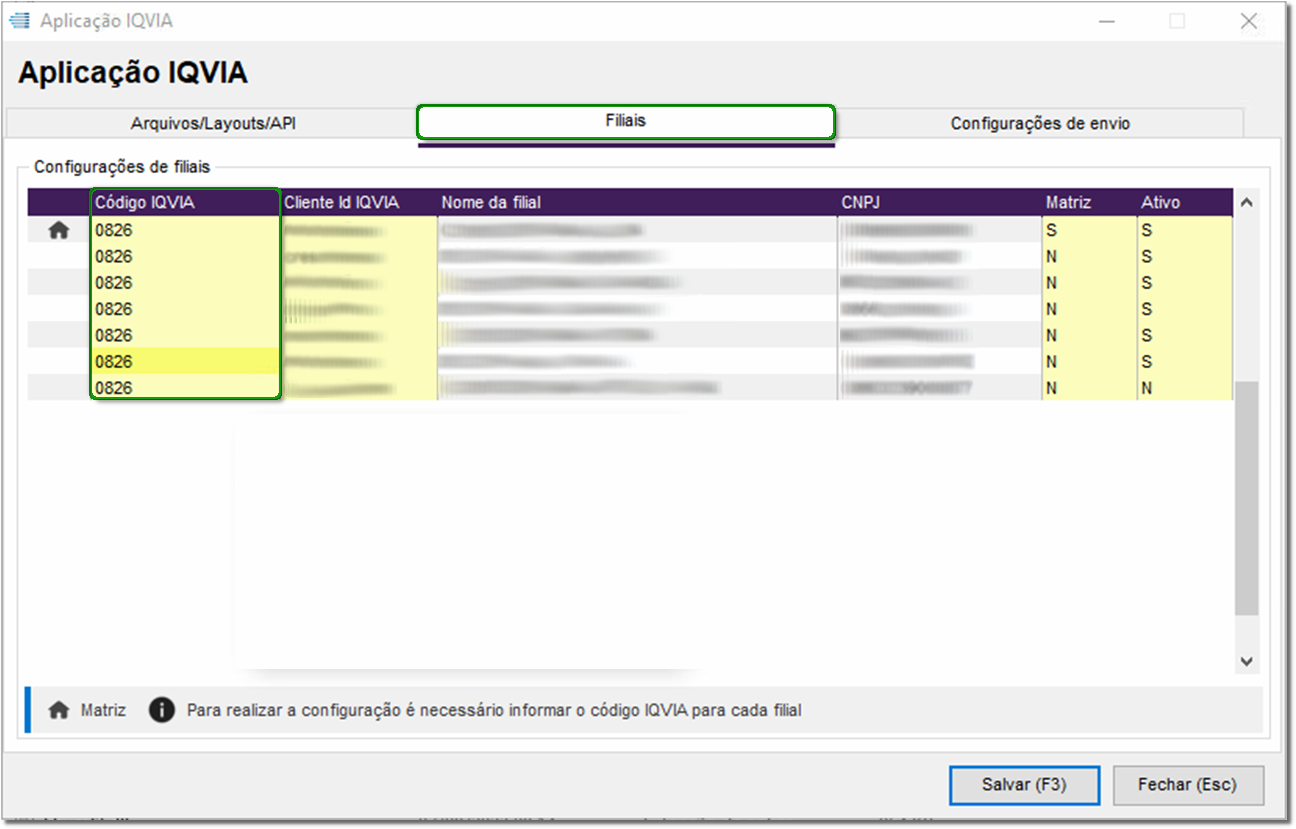
Task: Click the Ativo cell showing N
Action: pos(1184,387)
